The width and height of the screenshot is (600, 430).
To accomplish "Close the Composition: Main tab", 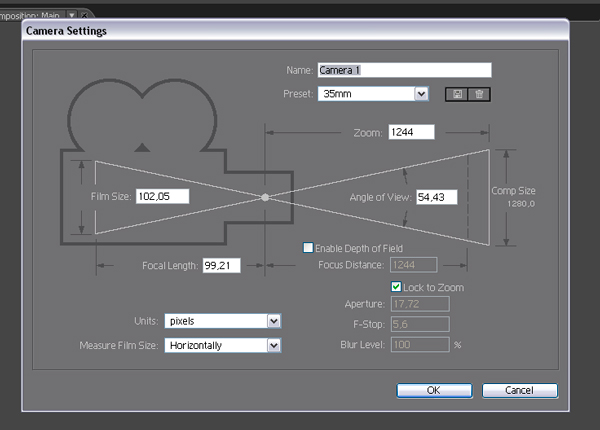I will click(x=84, y=14).
